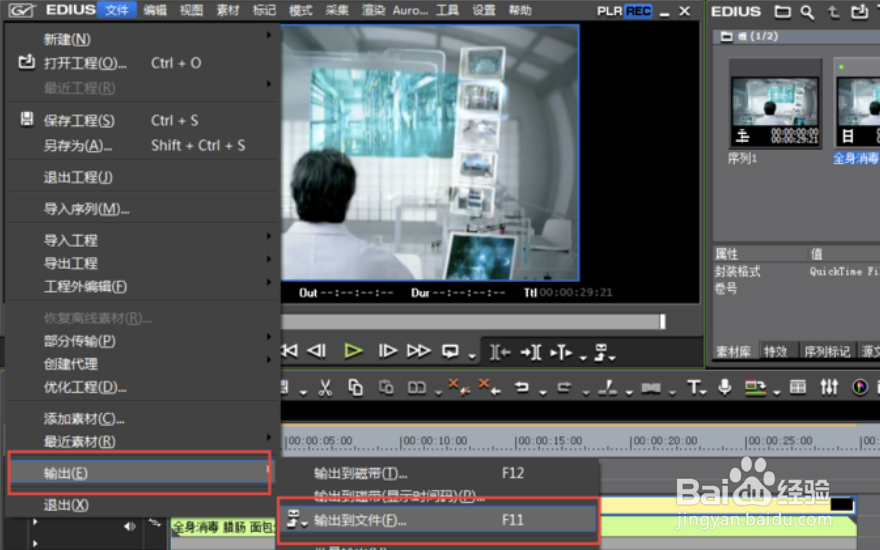Click the ripple delete icon
880x550 pixels.
[459, 387]
